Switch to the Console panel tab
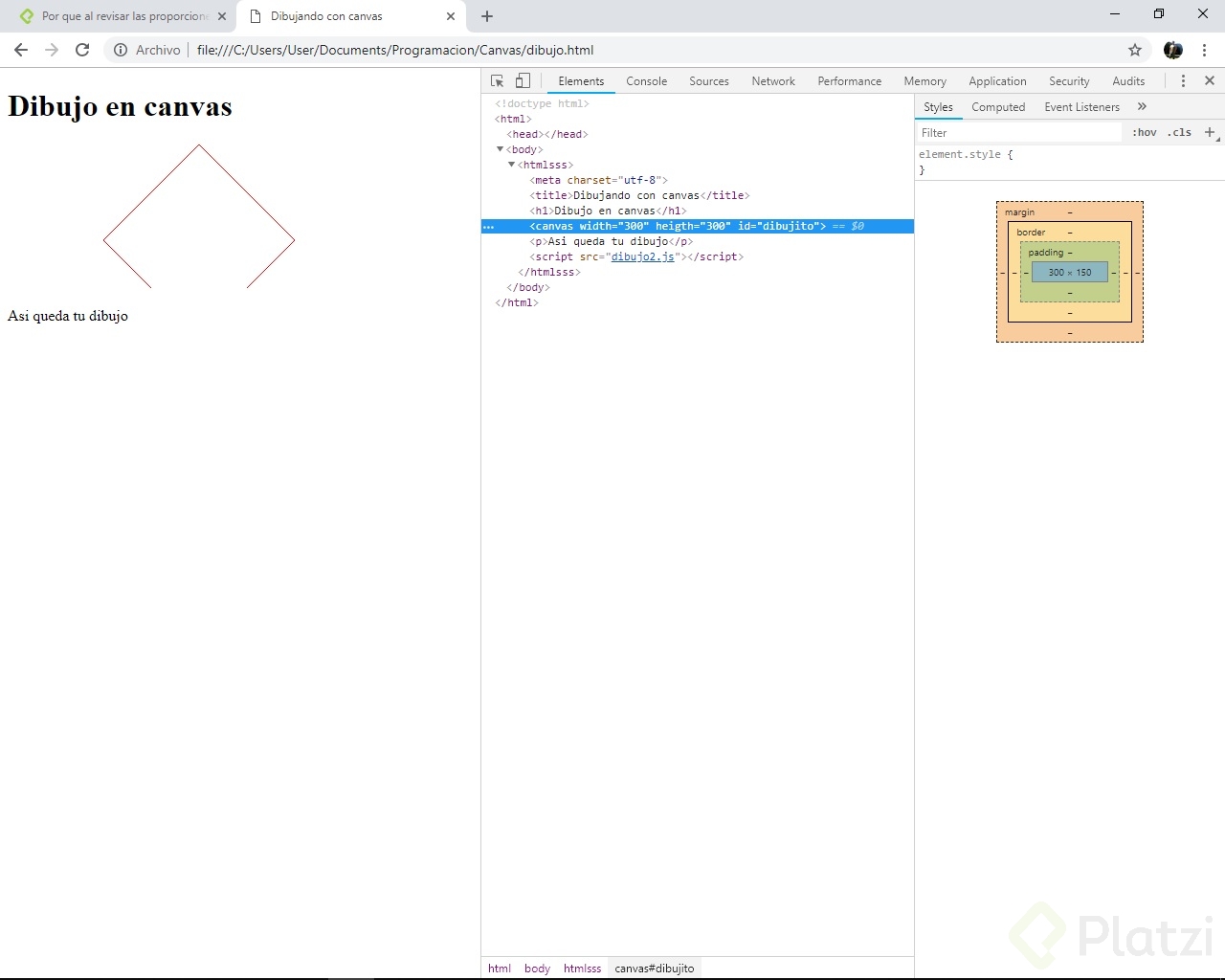The width and height of the screenshot is (1225, 980). [646, 81]
